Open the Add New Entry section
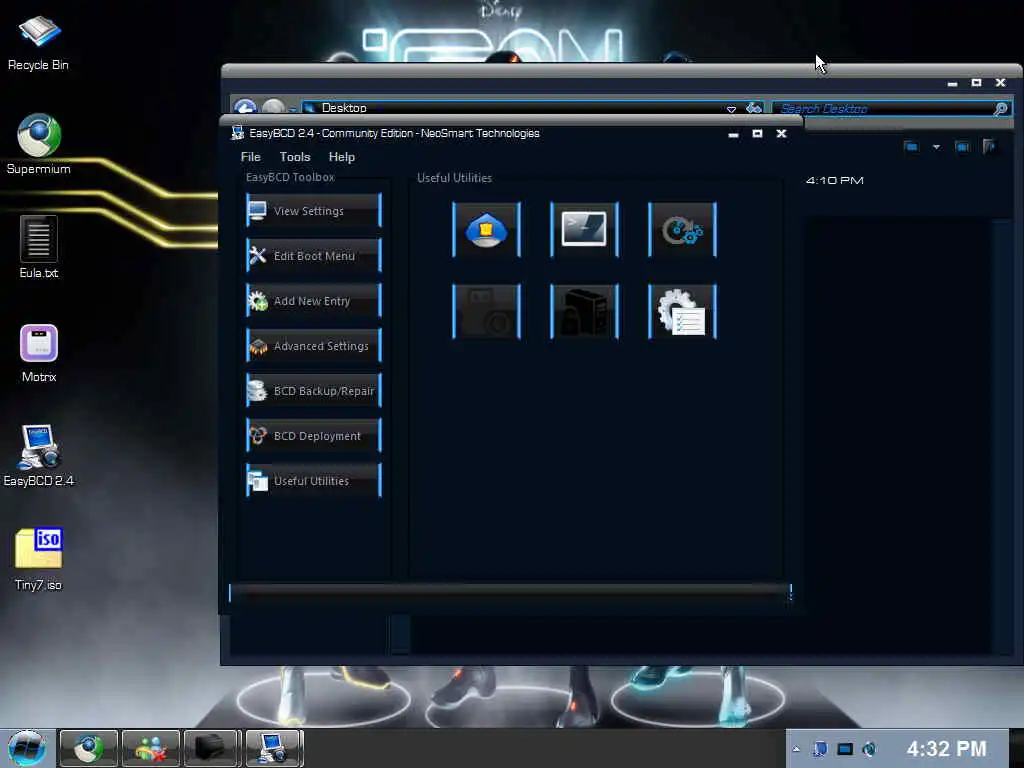 pos(313,301)
